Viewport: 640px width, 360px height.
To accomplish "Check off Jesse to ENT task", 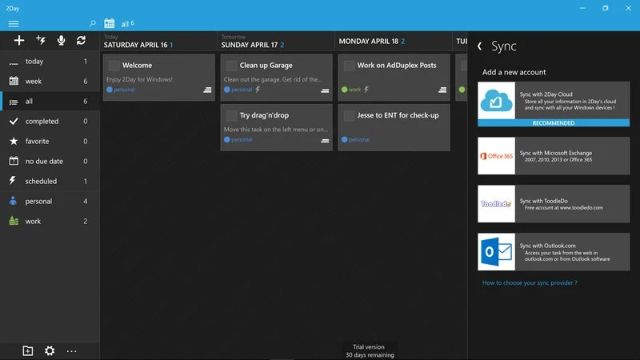I will click(x=349, y=116).
